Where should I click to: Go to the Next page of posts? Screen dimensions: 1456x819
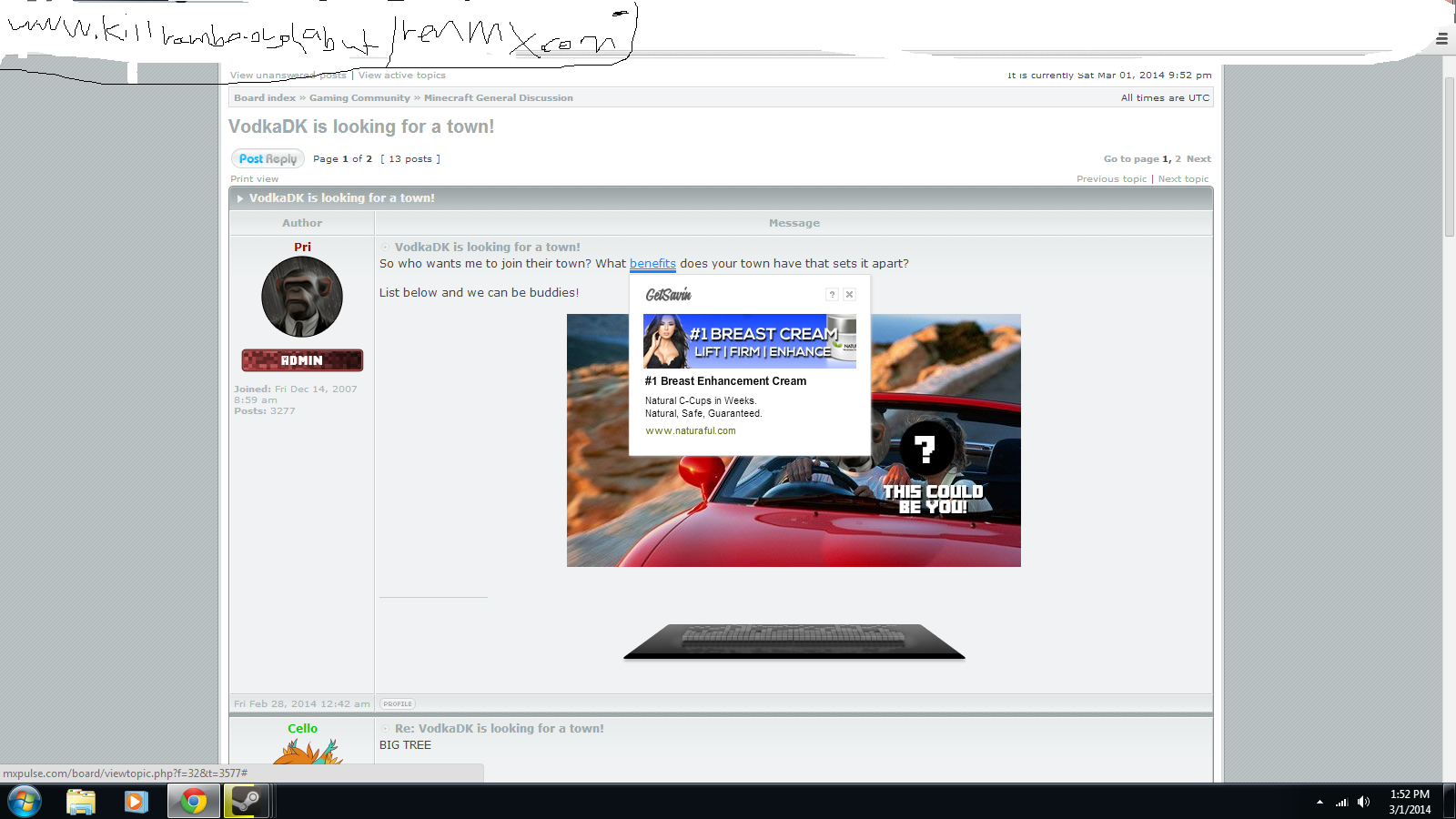1198,159
